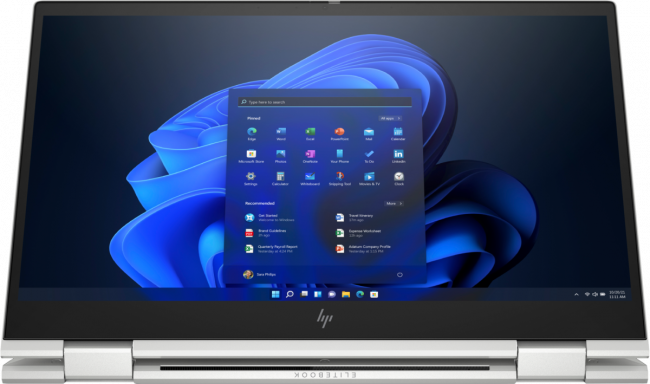Launch the Photos app
The height and width of the screenshot is (384, 650).
[x=281, y=156]
